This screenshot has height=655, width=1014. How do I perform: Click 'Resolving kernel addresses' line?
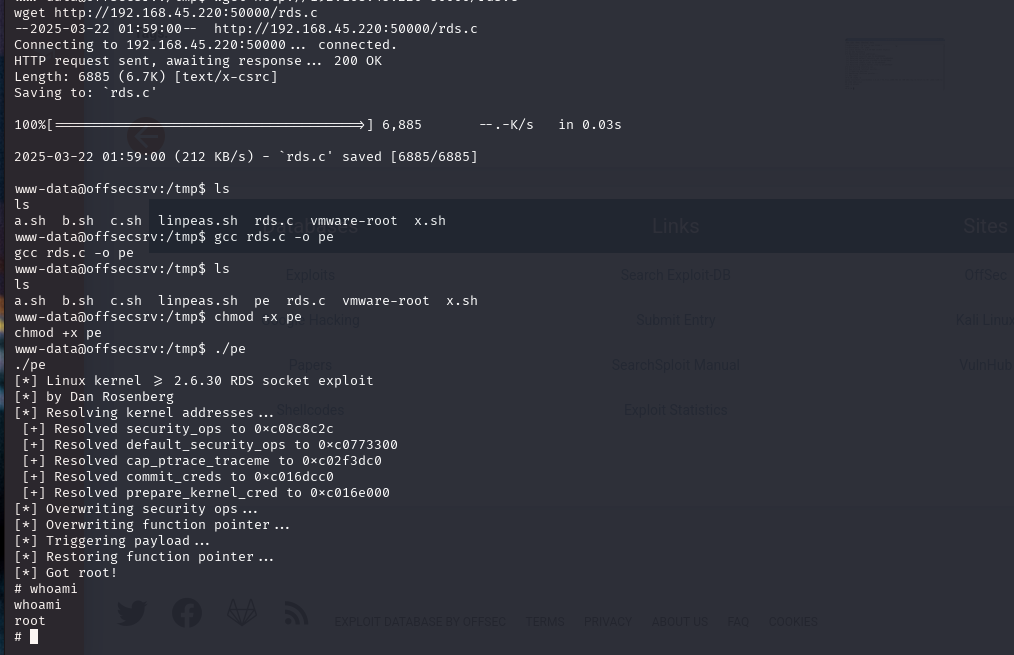(144, 413)
